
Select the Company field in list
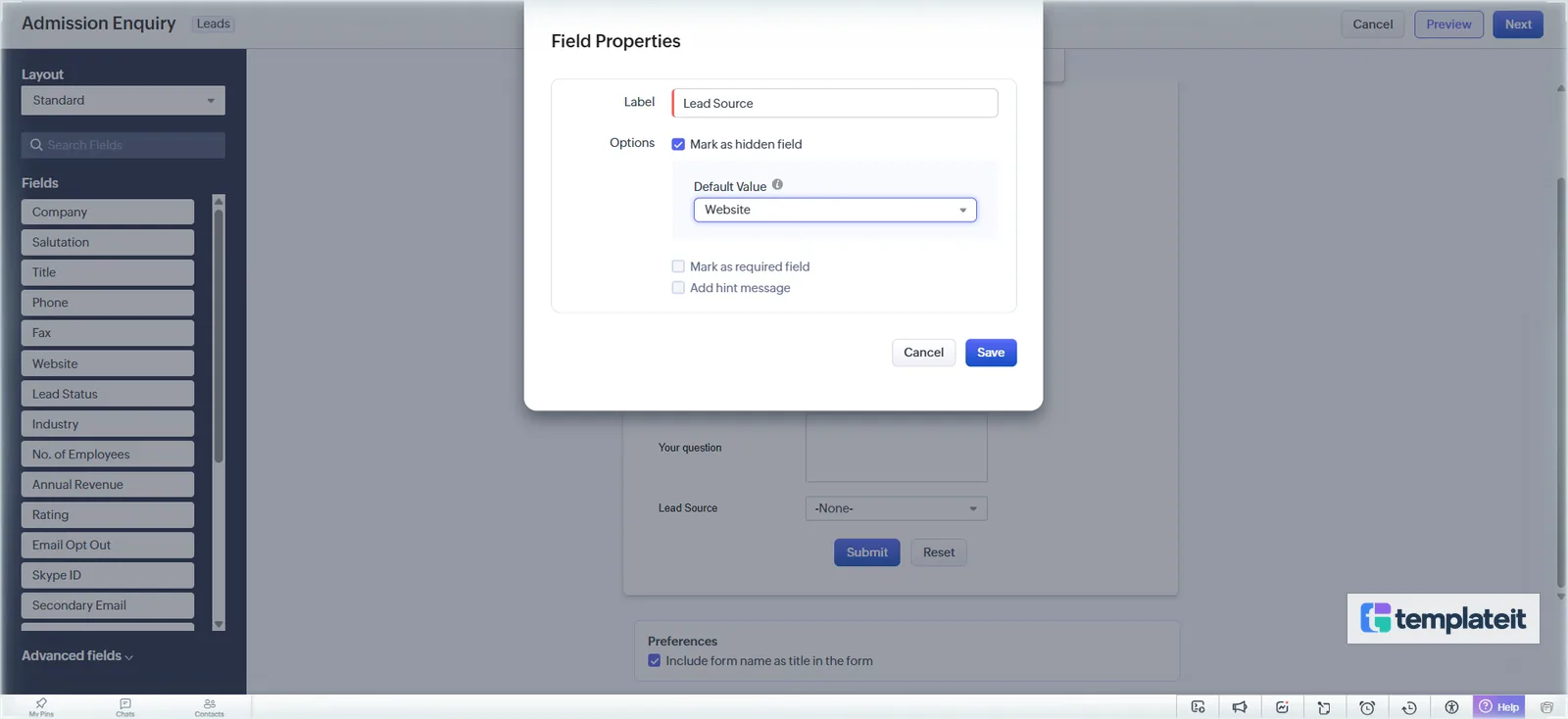[x=108, y=212]
